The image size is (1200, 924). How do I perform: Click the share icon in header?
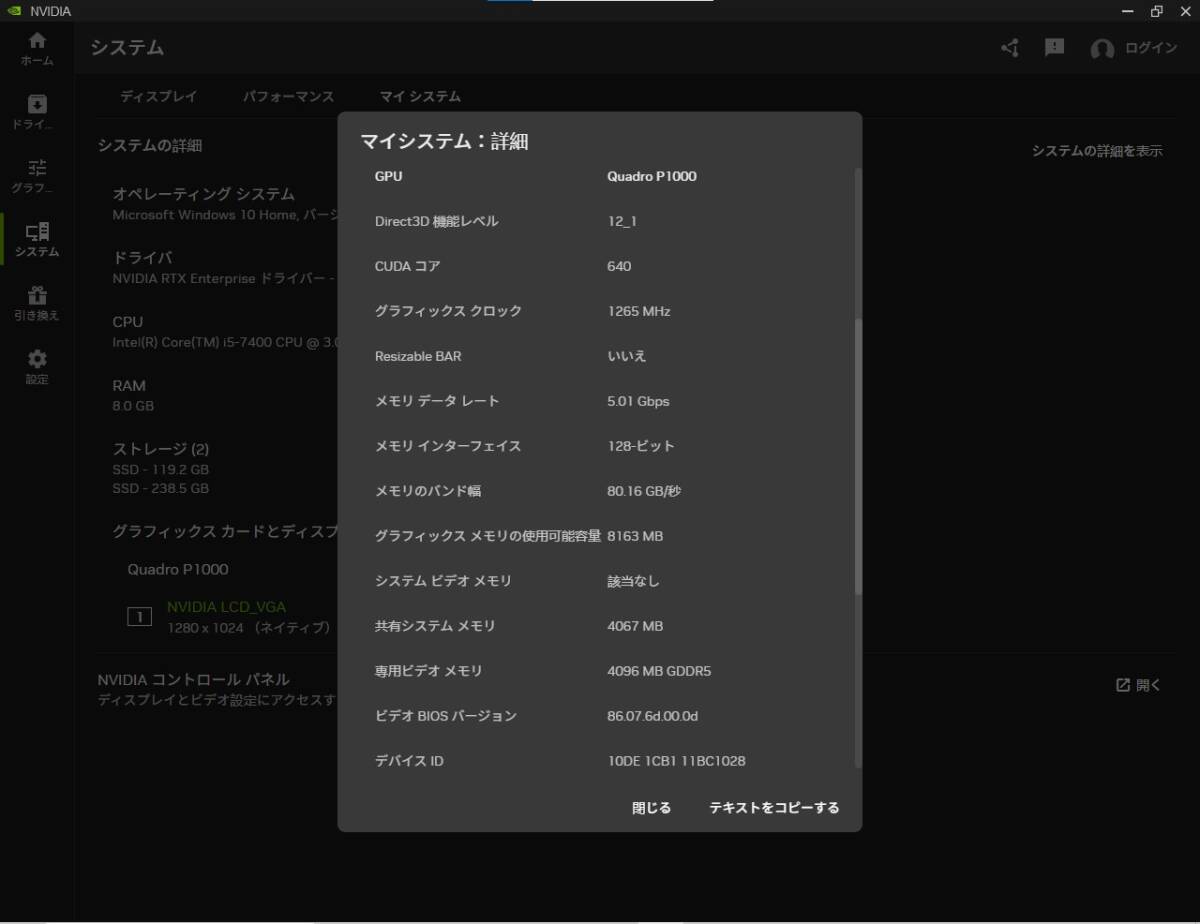1010,48
